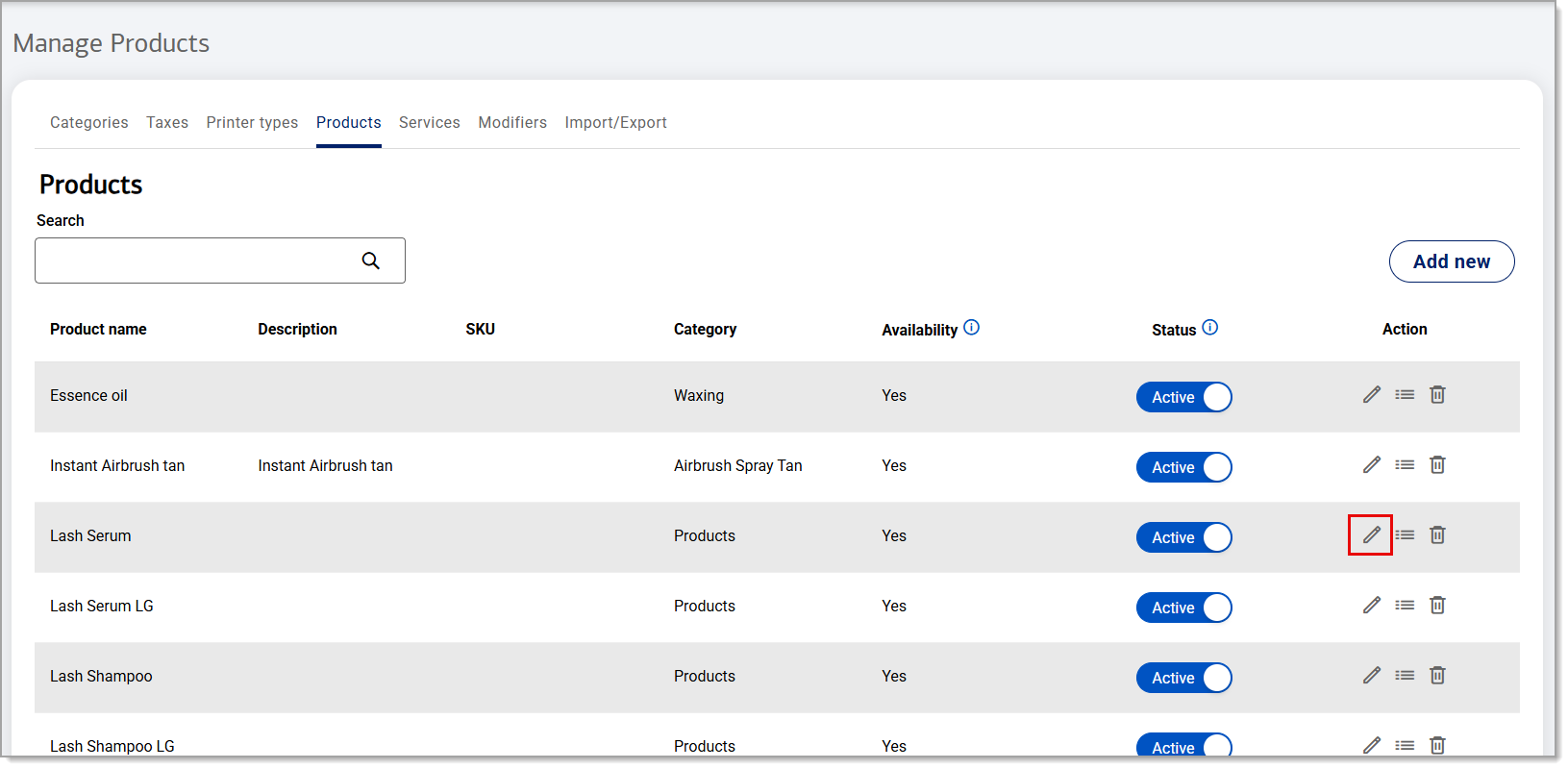This screenshot has width=1568, height=769.
Task: Focus the product Search field
Action: pyautogui.click(x=220, y=260)
